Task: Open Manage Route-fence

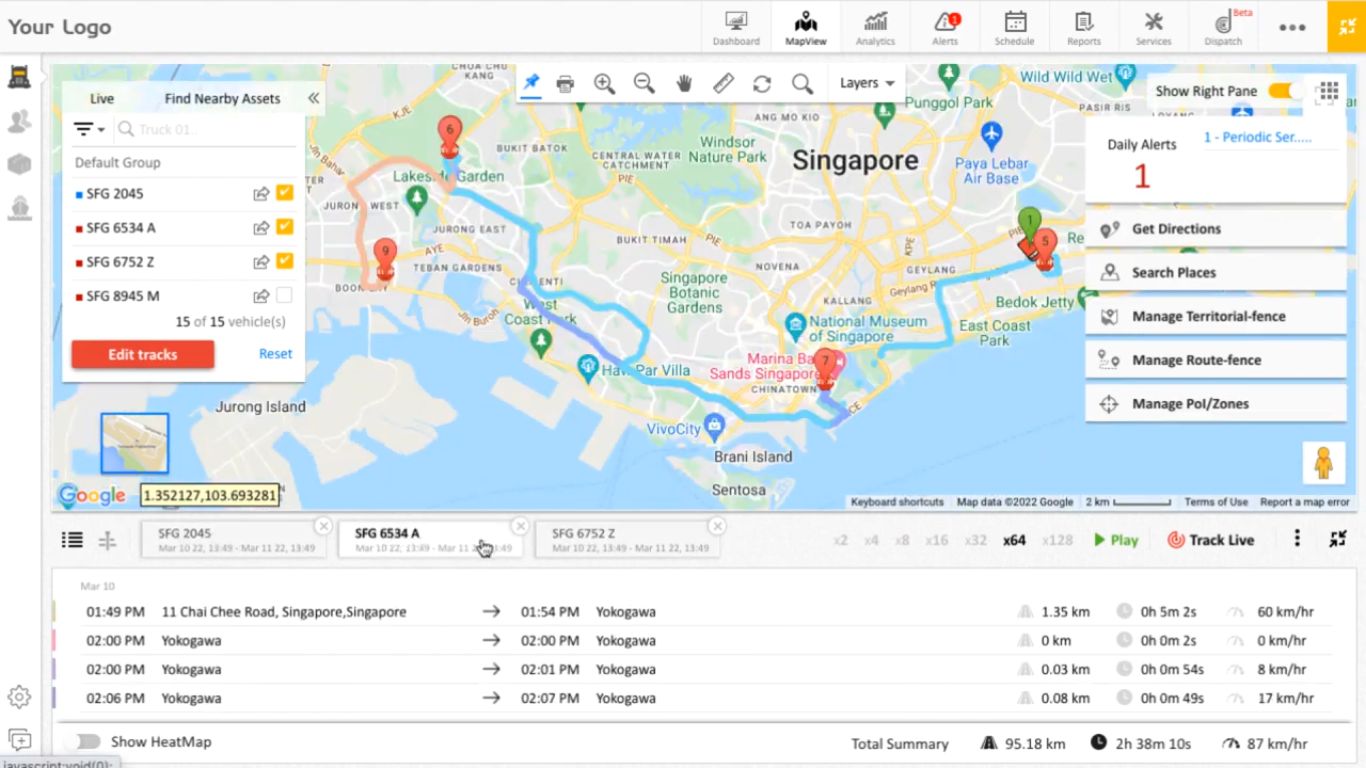Action: [1216, 361]
